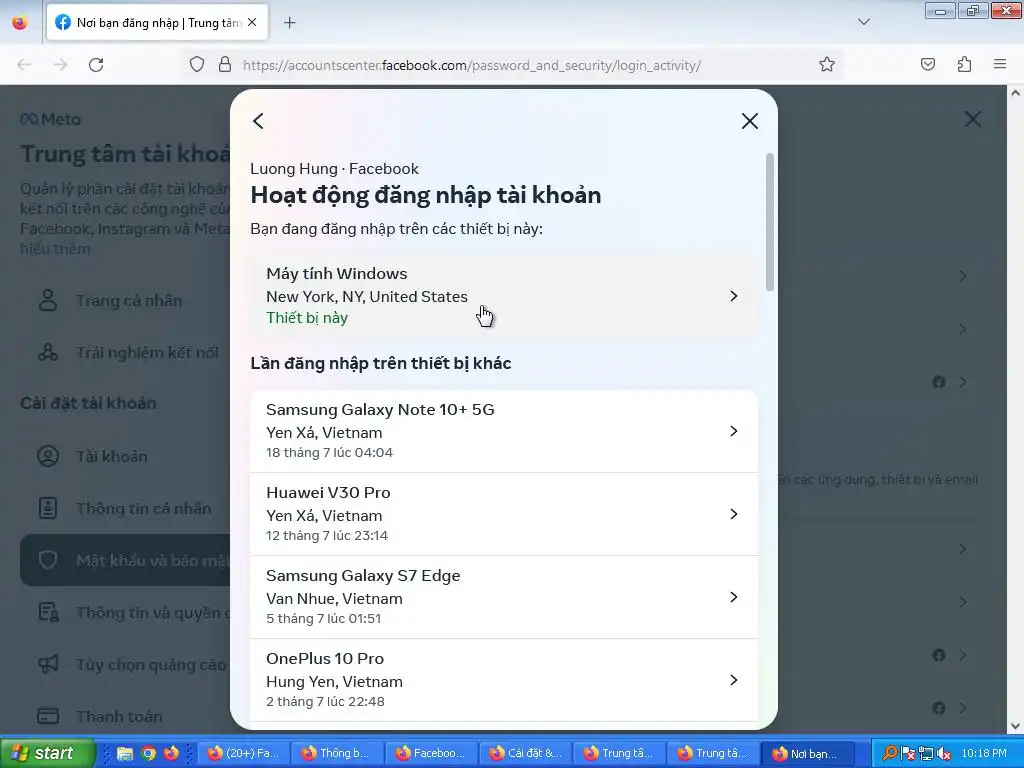Click the system clock showing 10:18 PM
Image resolution: width=1024 pixels, height=768 pixels.
[x=984, y=754]
